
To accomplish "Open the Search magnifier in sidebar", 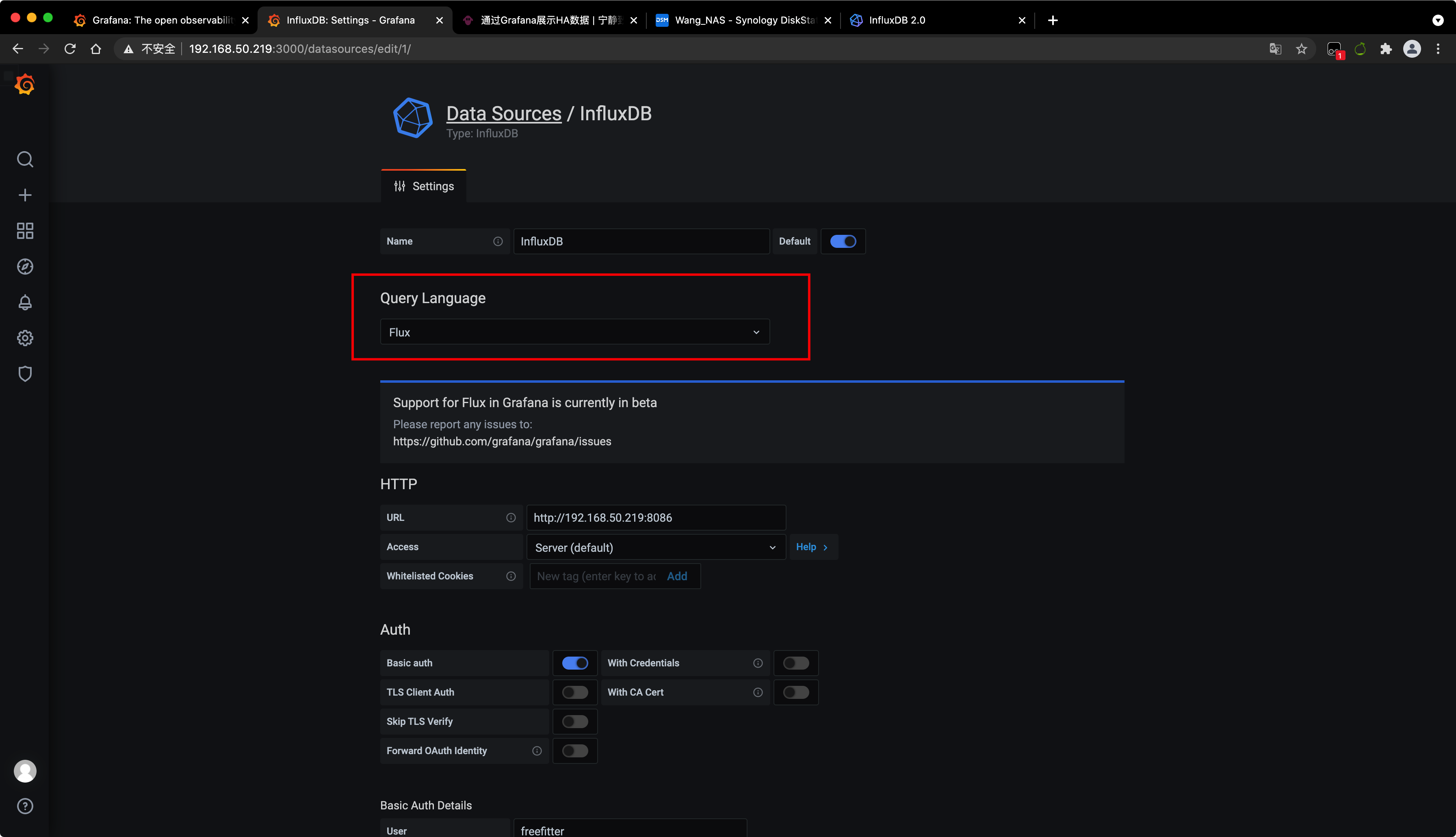I will pyautogui.click(x=25, y=159).
